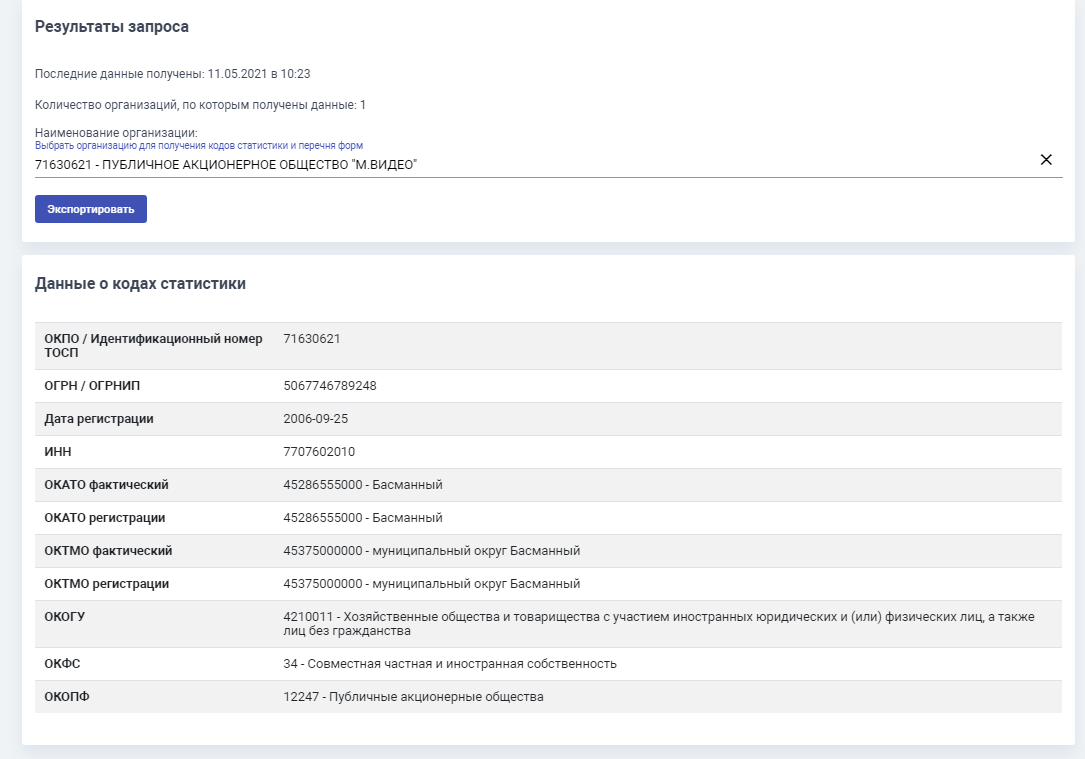This screenshot has height=759, width=1085.
Task: Select the ОКФС value 34 - Совместная частная
Action: (450, 664)
